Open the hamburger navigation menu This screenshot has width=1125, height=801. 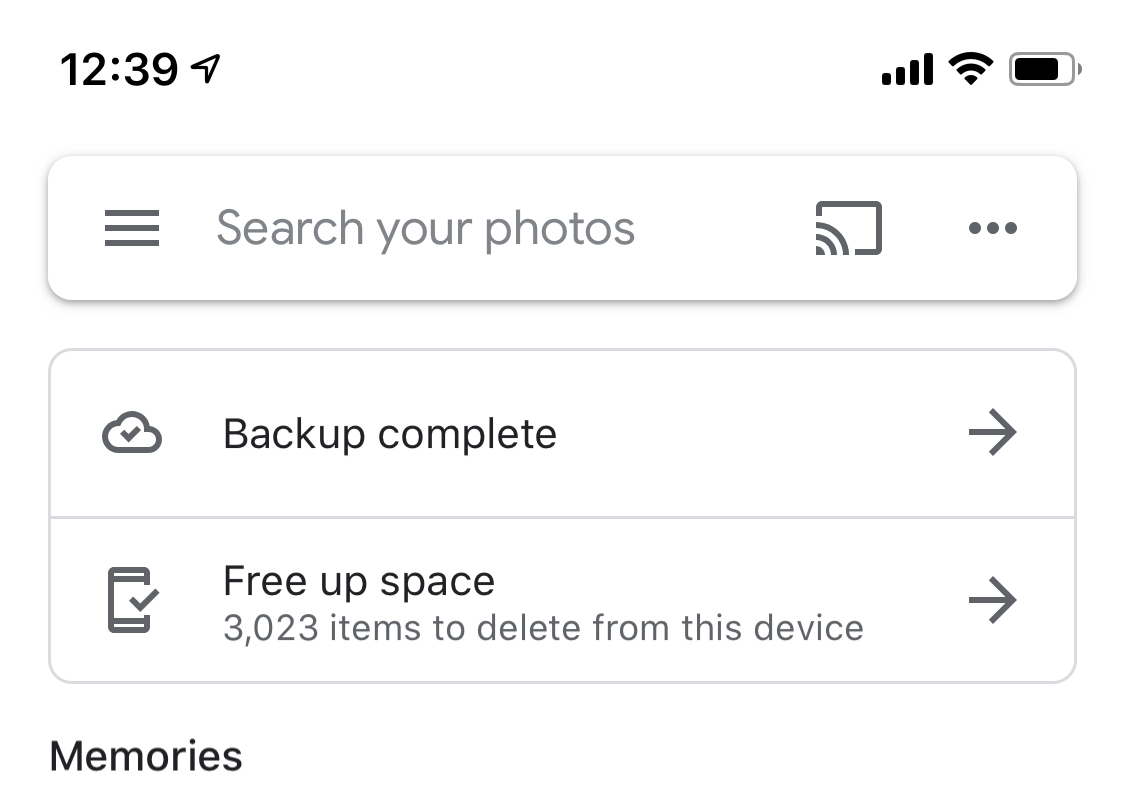pyautogui.click(x=132, y=228)
